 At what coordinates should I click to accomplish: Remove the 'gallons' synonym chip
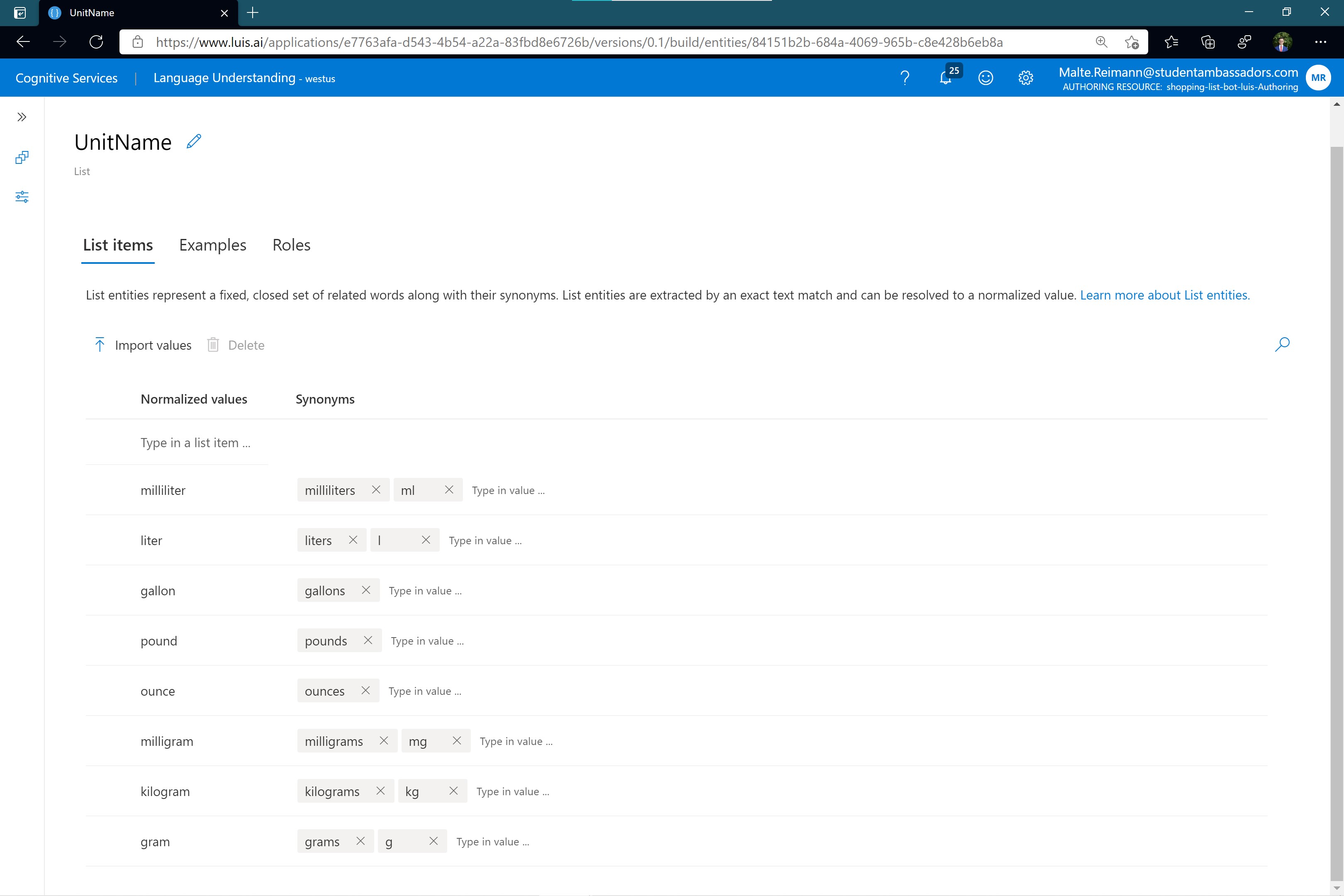[366, 590]
